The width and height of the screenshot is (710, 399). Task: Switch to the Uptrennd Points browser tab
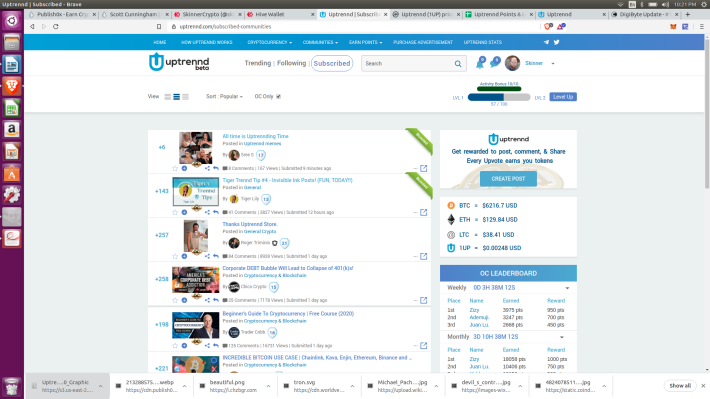coord(499,14)
